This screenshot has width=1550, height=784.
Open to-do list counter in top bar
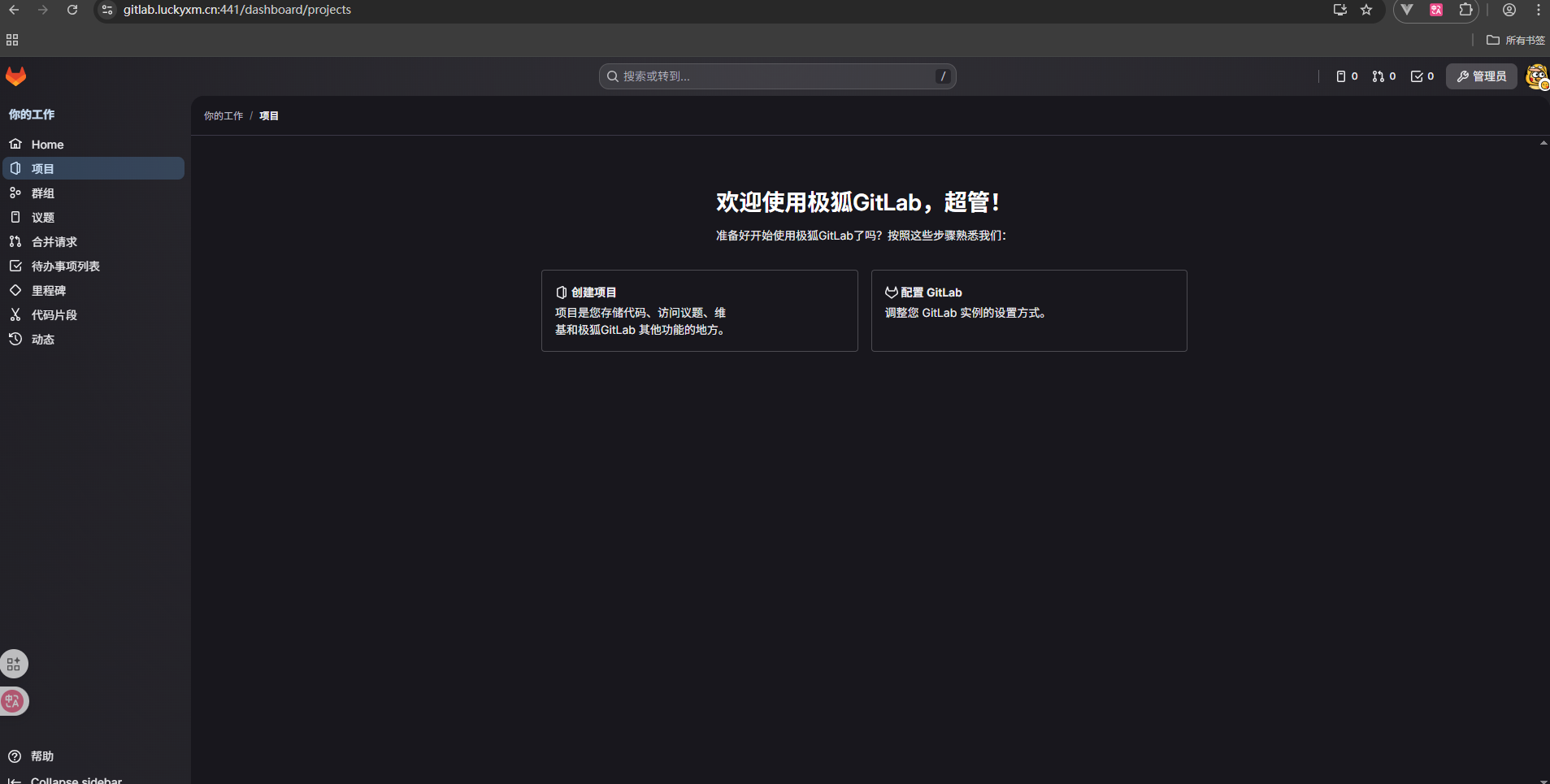(x=1422, y=76)
